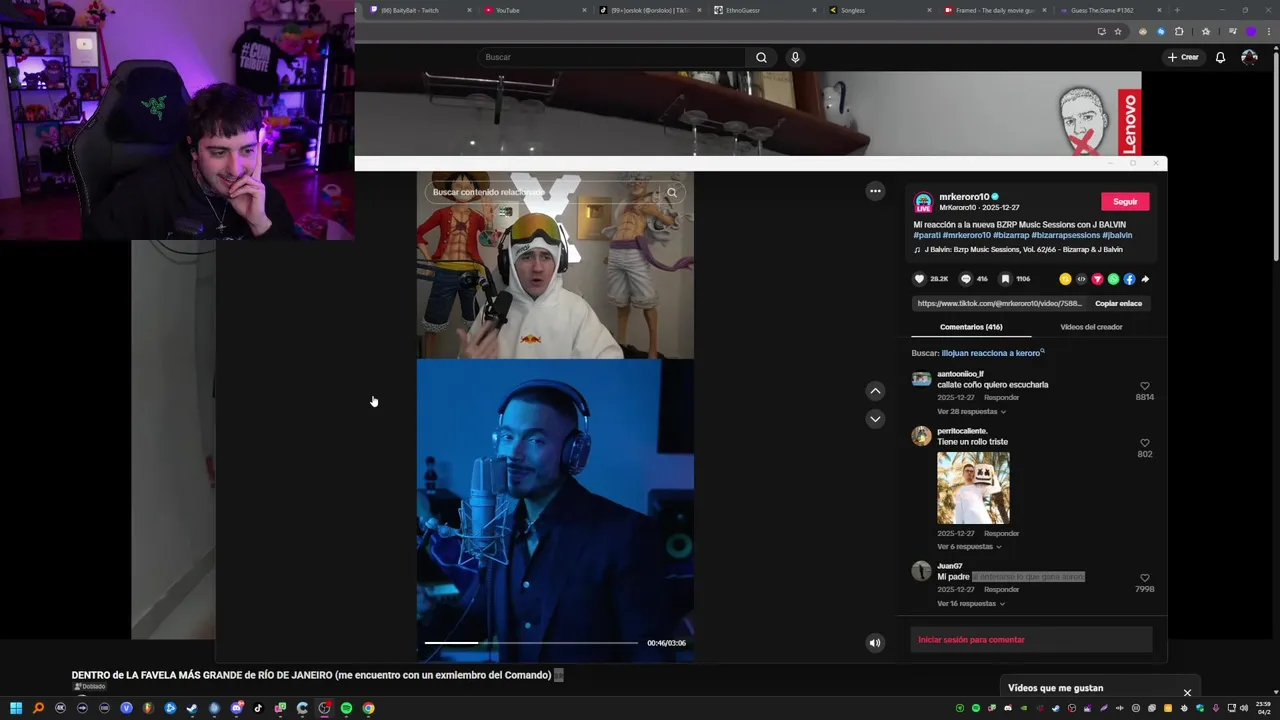Open more share options arrow
The height and width of the screenshot is (720, 1280).
point(1145,279)
